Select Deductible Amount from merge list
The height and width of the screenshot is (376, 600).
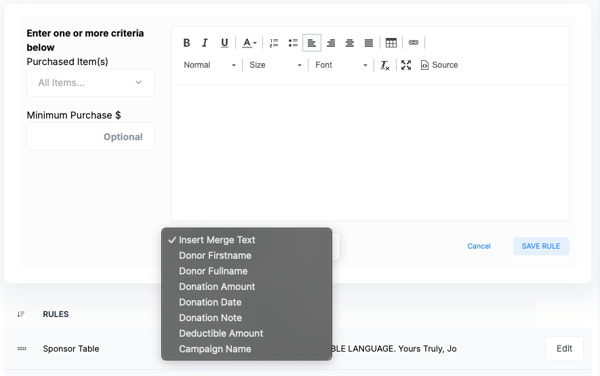point(221,334)
